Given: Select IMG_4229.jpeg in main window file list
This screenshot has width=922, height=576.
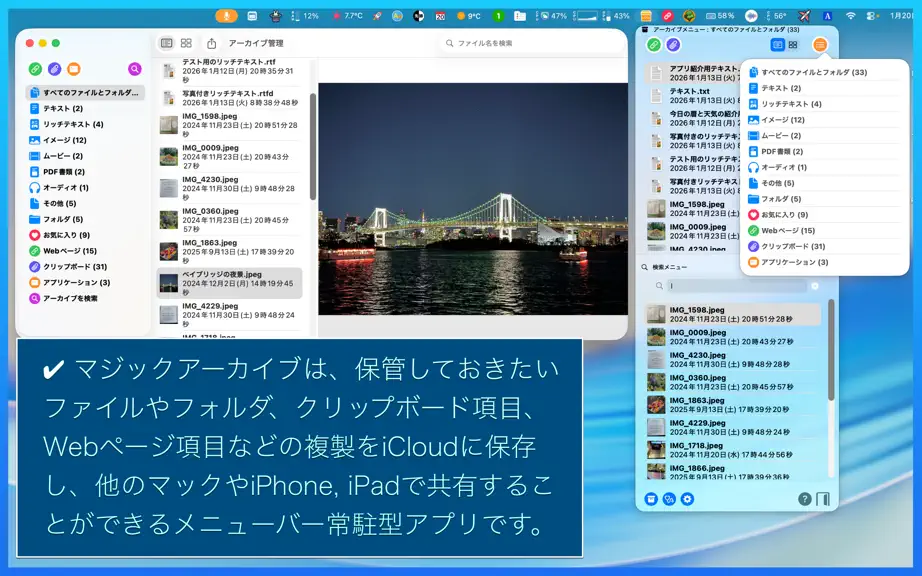Looking at the screenshot, I should click(x=229, y=315).
